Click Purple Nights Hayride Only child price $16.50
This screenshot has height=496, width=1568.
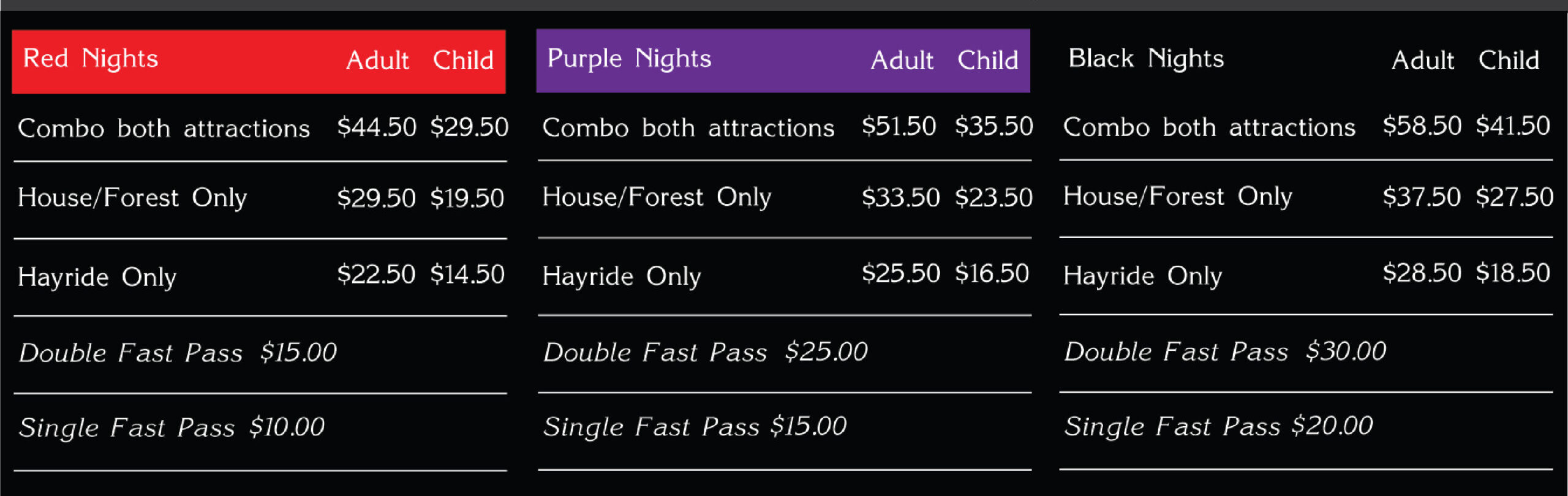click(992, 274)
